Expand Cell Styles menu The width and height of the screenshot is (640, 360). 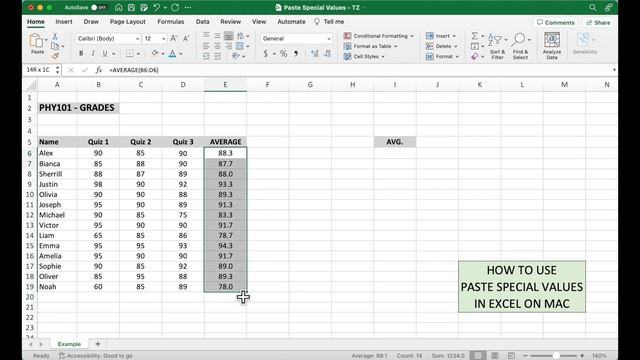point(364,56)
